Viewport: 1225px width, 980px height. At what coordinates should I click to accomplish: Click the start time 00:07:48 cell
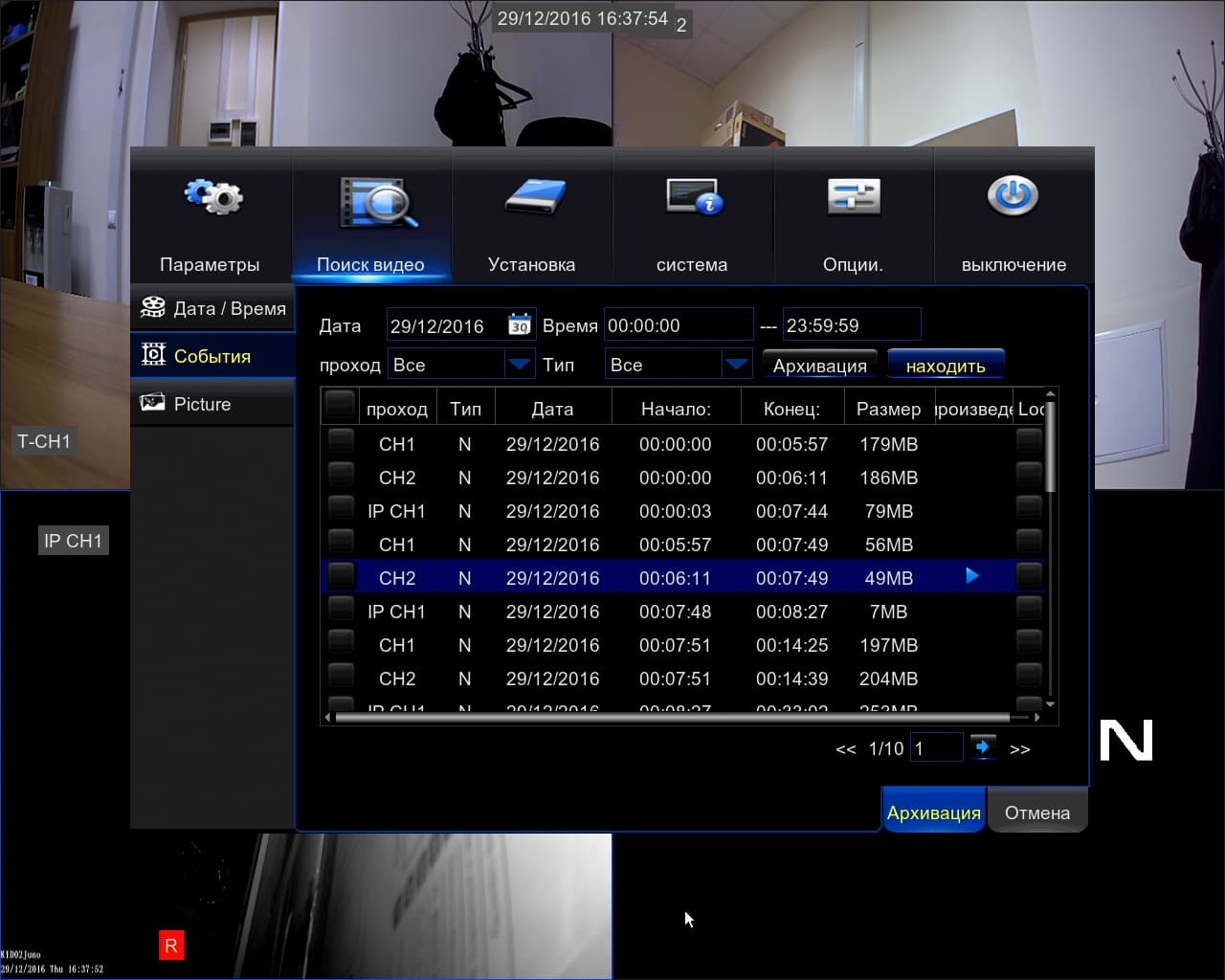click(676, 612)
